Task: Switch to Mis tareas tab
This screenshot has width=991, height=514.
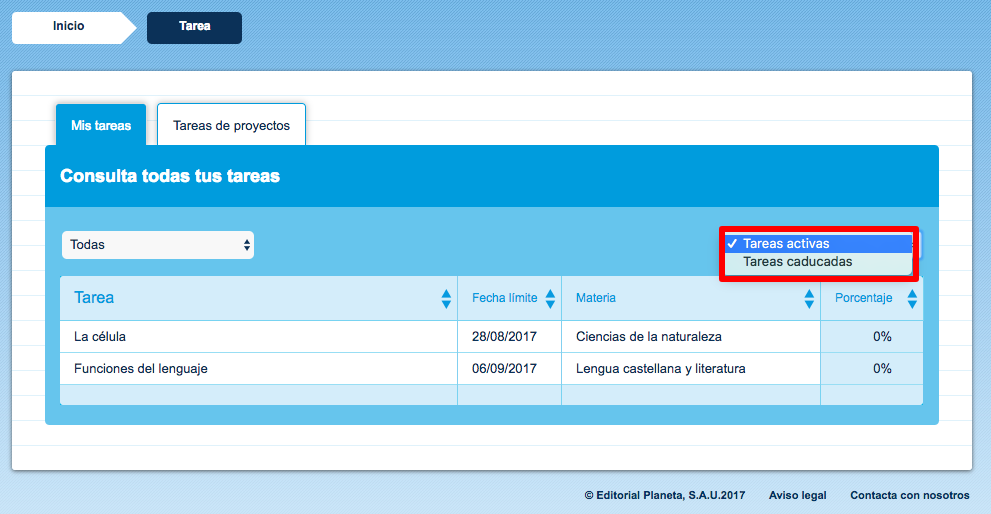Action: [101, 126]
